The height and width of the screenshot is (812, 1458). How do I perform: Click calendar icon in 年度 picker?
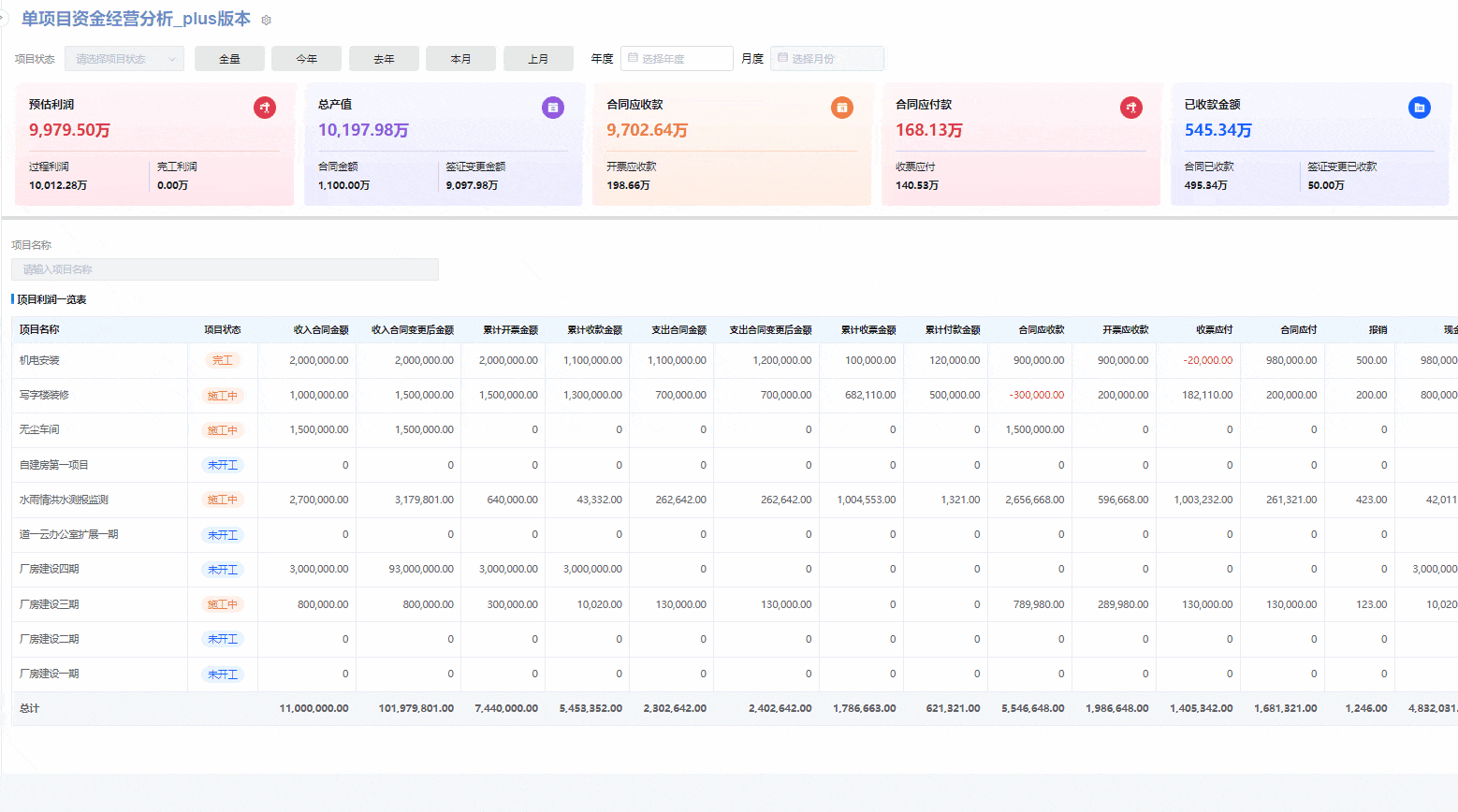[633, 58]
